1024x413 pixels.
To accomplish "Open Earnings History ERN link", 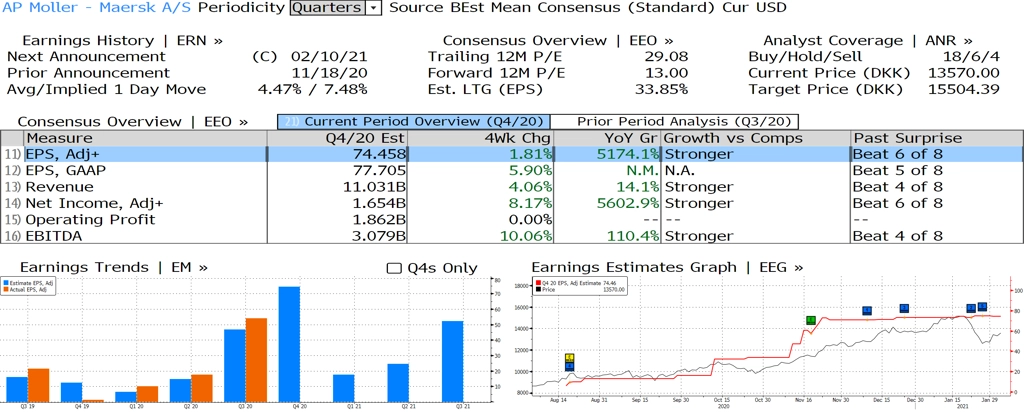I will tap(123, 41).
